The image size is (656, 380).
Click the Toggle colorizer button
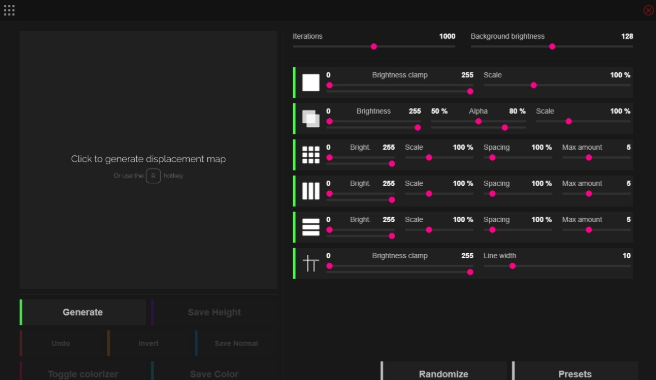(x=82, y=371)
